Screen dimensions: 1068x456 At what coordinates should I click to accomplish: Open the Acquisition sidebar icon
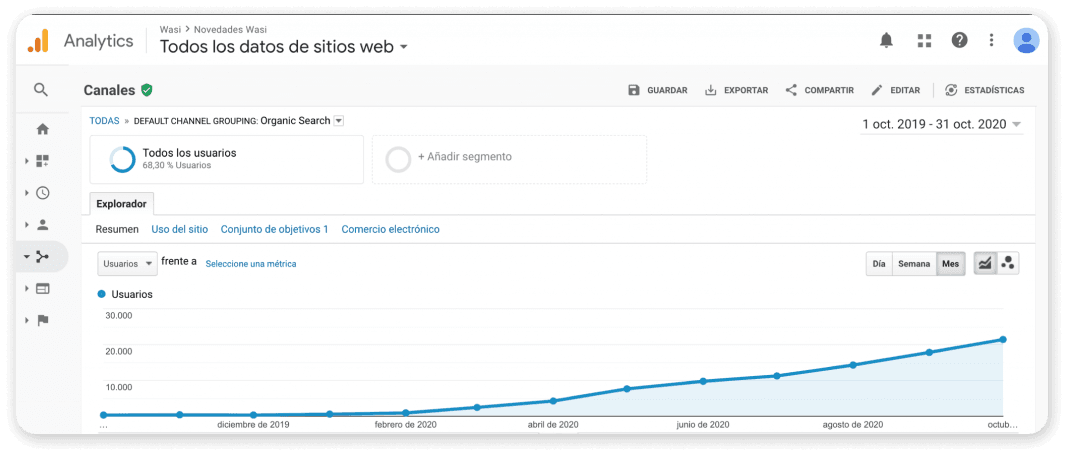click(42, 257)
